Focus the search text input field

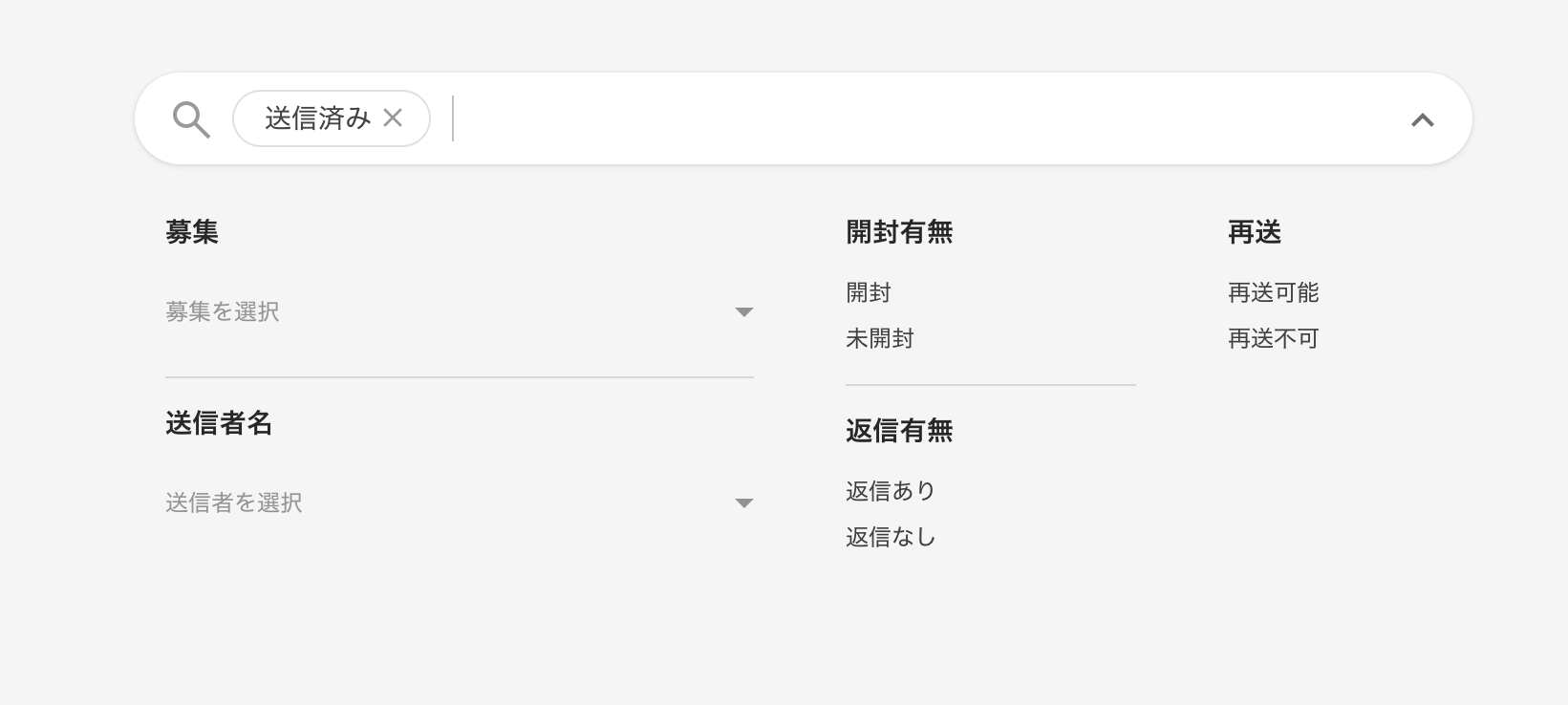tap(917, 118)
